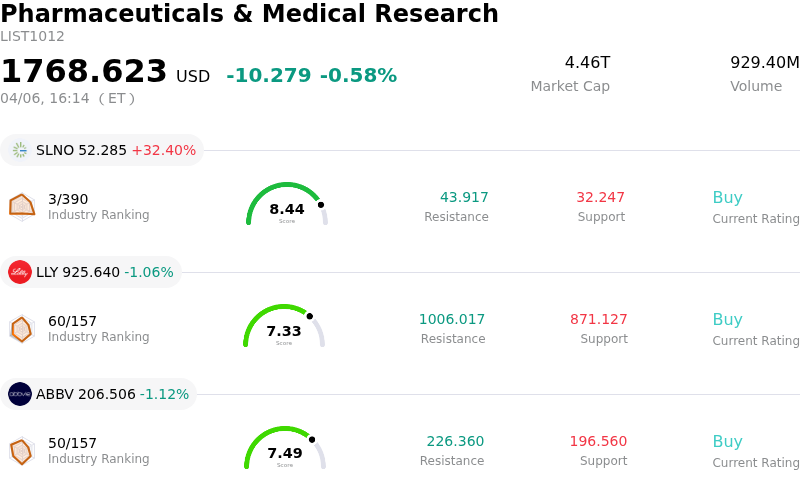This screenshot has height=488, width=800.
Task: Open the SLNO 52.285 ticker chip
Action: point(102,150)
